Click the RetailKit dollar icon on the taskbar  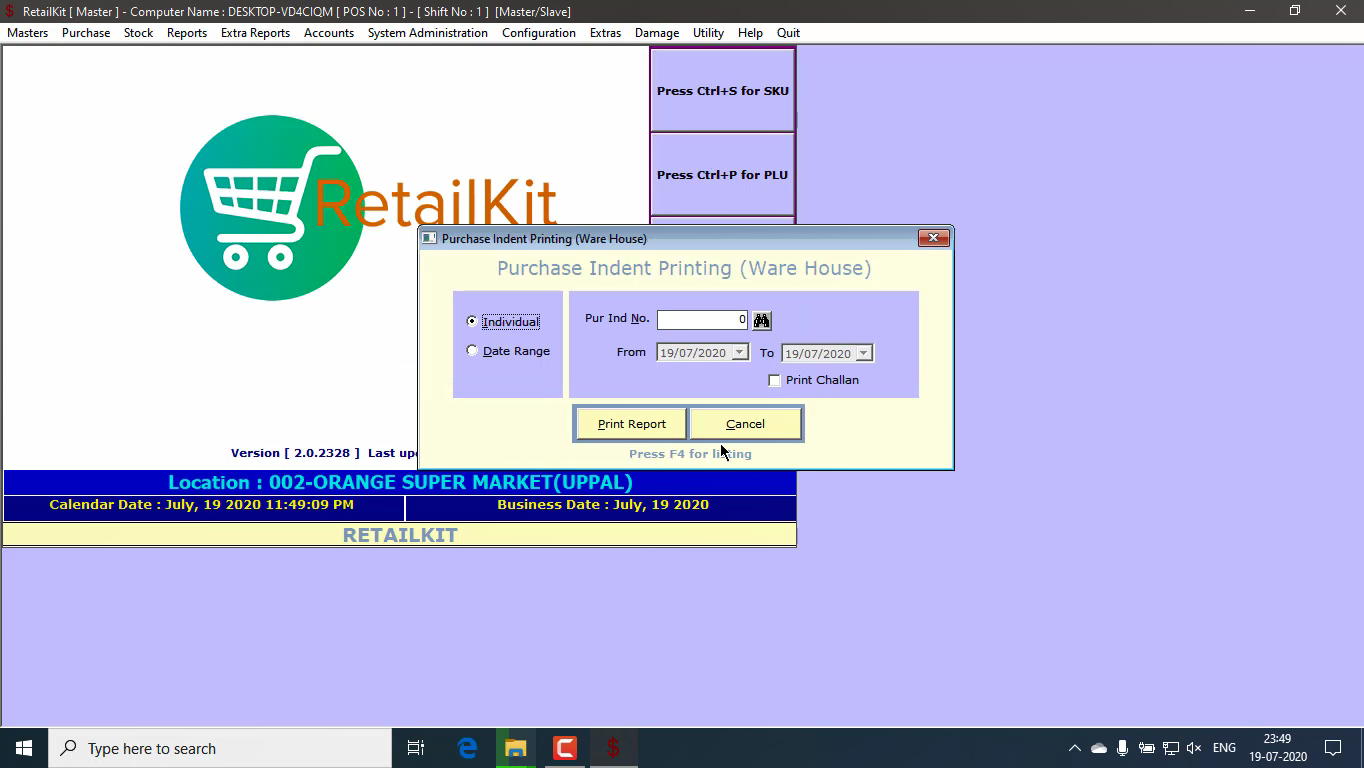614,748
